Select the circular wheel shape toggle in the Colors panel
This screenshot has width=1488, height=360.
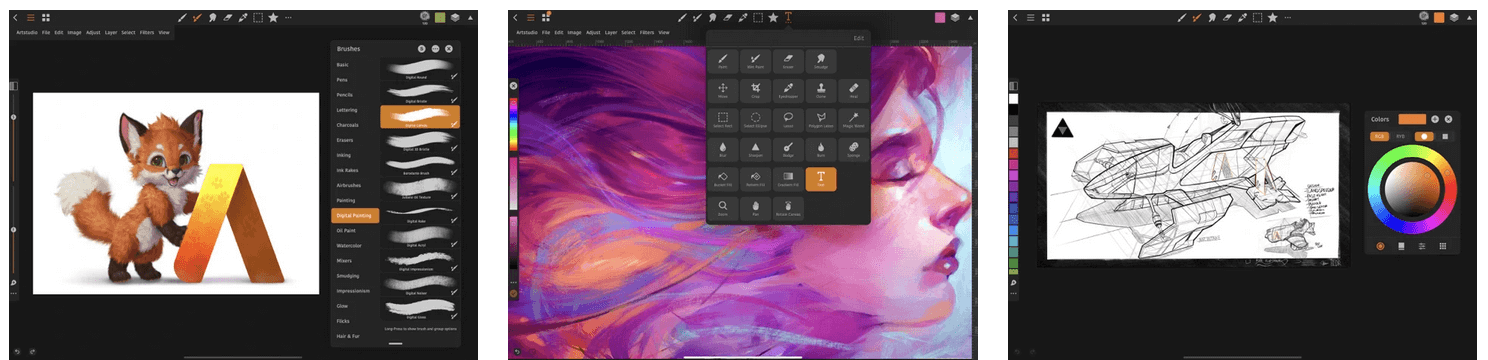(1424, 136)
